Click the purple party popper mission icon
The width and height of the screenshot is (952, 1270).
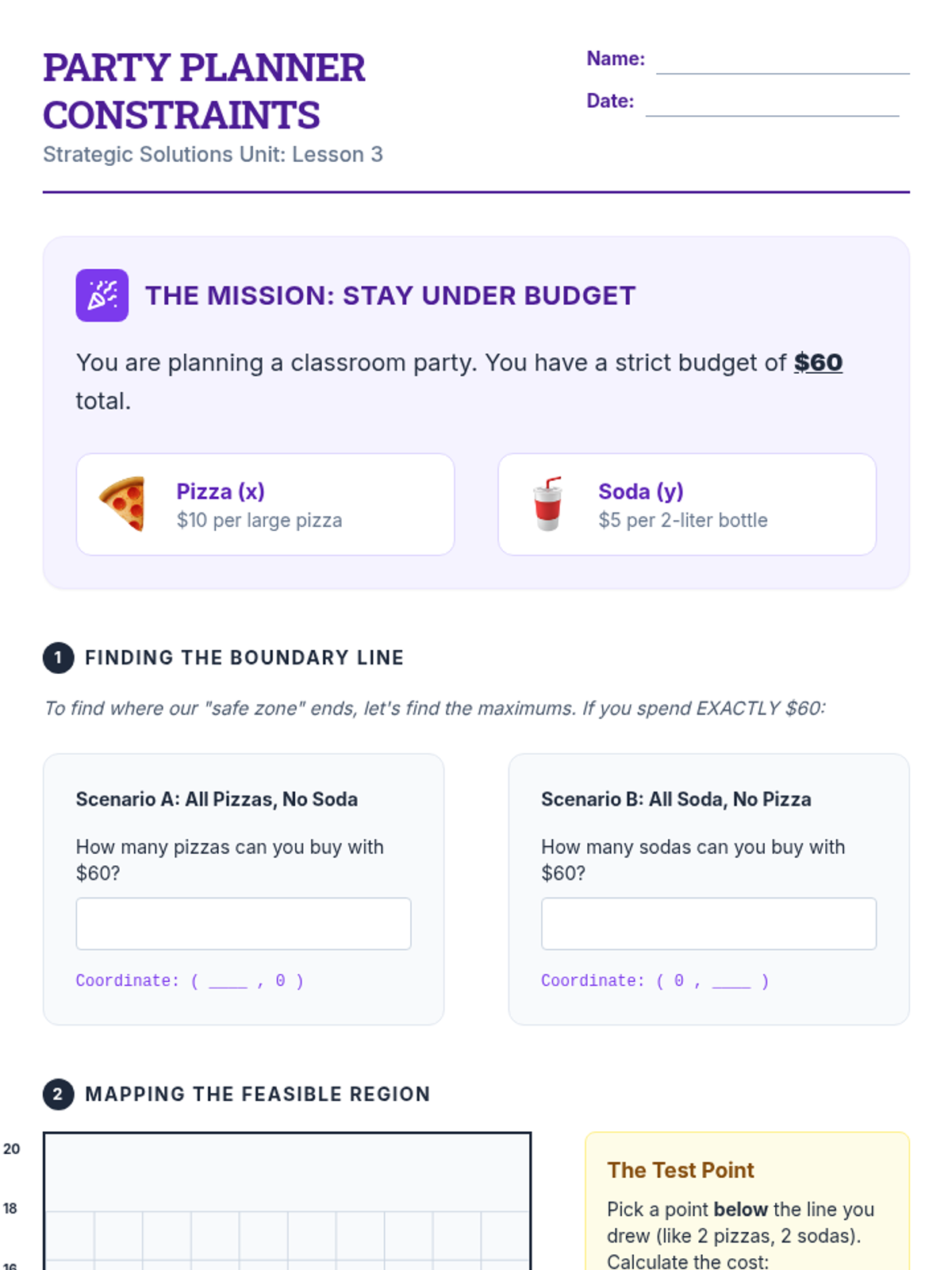click(102, 295)
